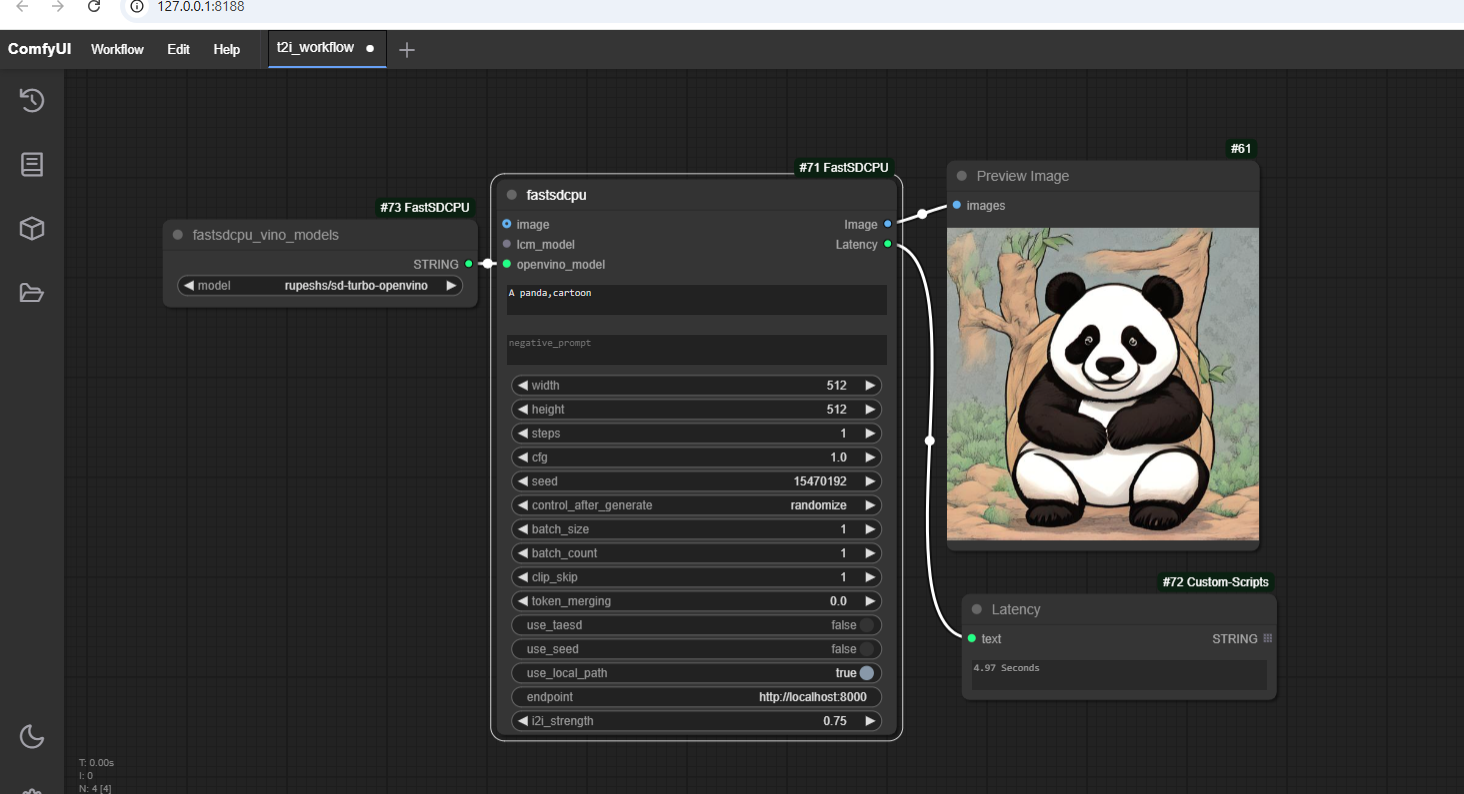Open the node library sidebar icon
1464x794 pixels.
point(32,164)
